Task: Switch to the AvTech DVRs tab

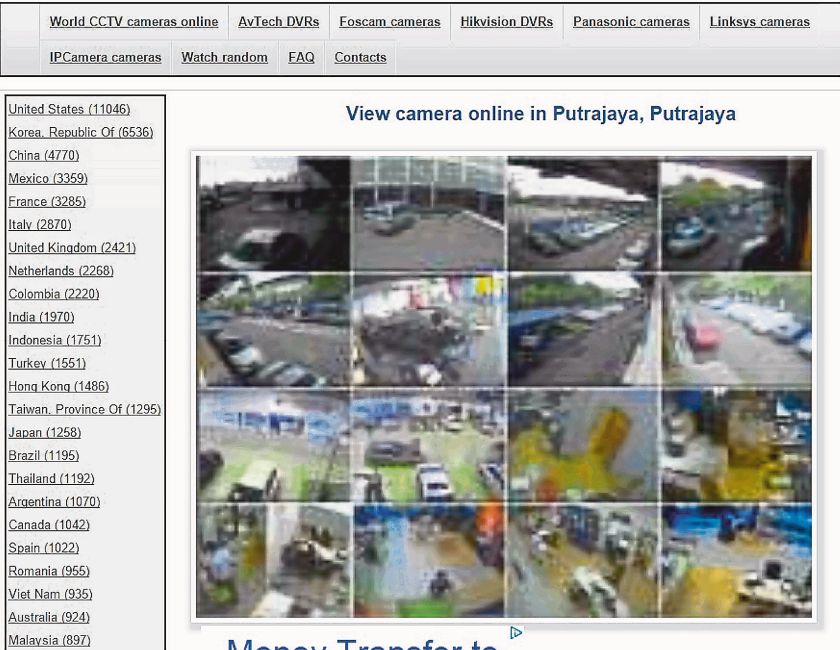Action: tap(279, 21)
